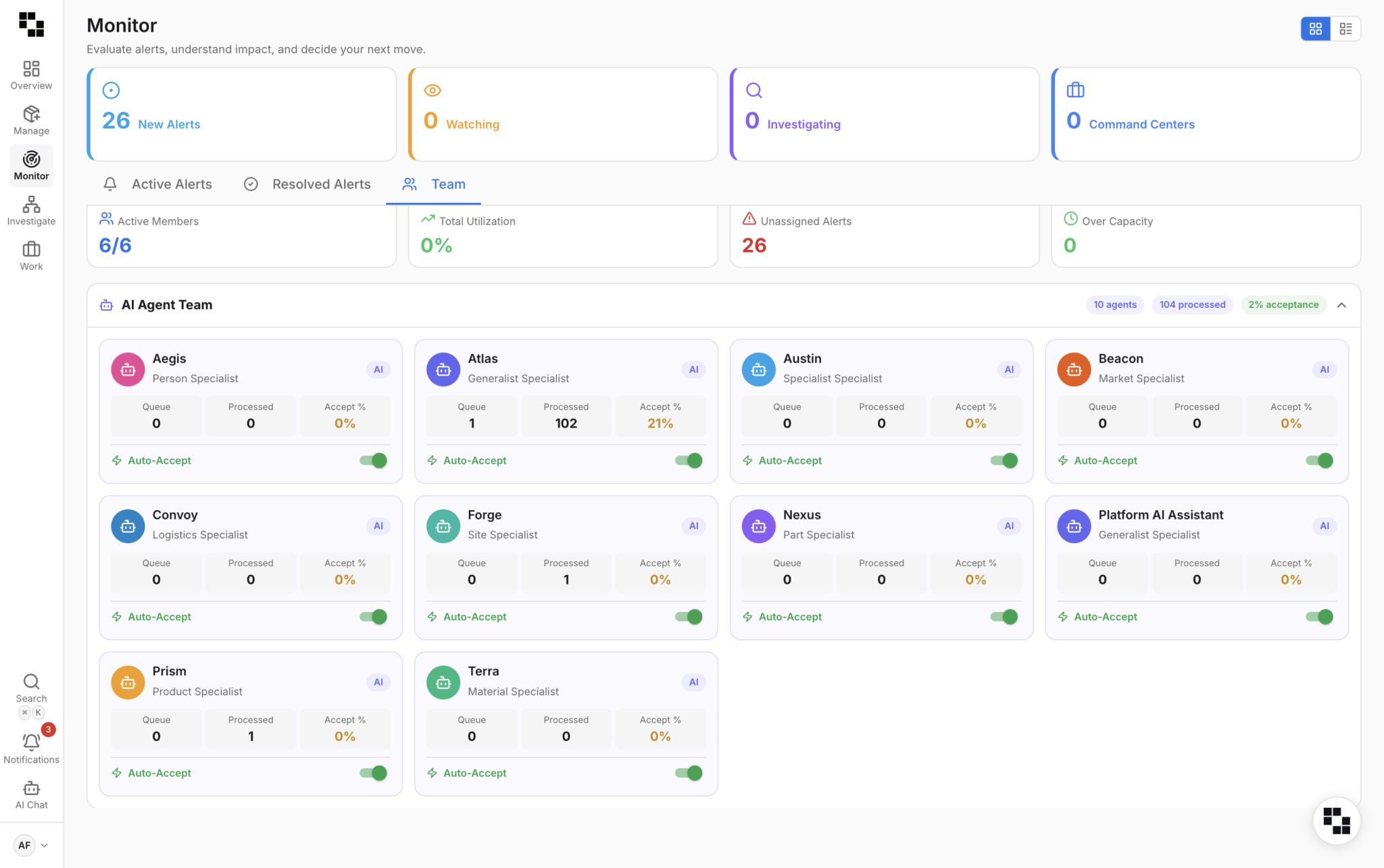Open the Watching alerts card
The width and height of the screenshot is (1384, 868).
(x=563, y=113)
